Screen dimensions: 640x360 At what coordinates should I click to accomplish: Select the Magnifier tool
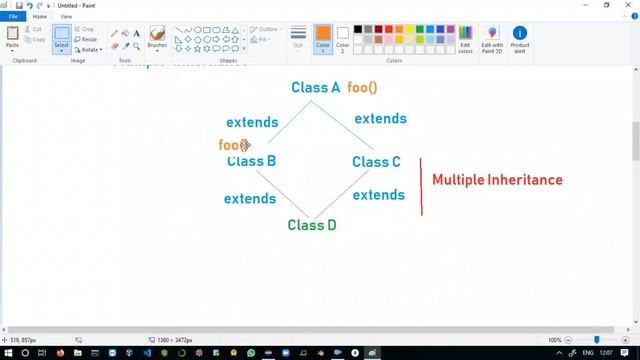(x=136, y=47)
